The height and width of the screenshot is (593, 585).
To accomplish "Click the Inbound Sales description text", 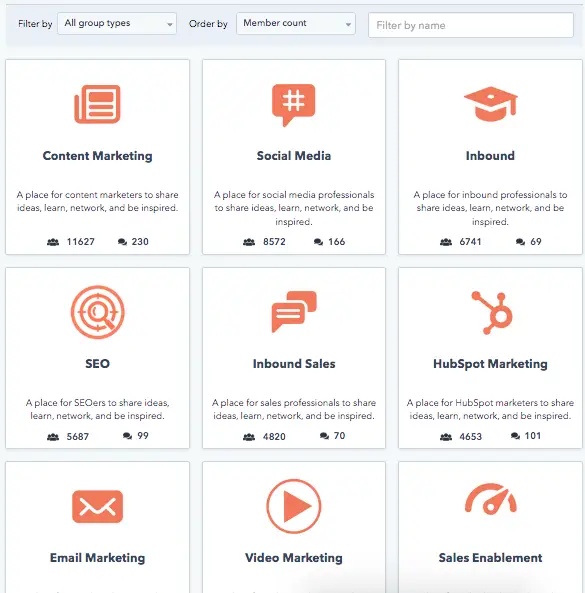I will click(x=294, y=409).
